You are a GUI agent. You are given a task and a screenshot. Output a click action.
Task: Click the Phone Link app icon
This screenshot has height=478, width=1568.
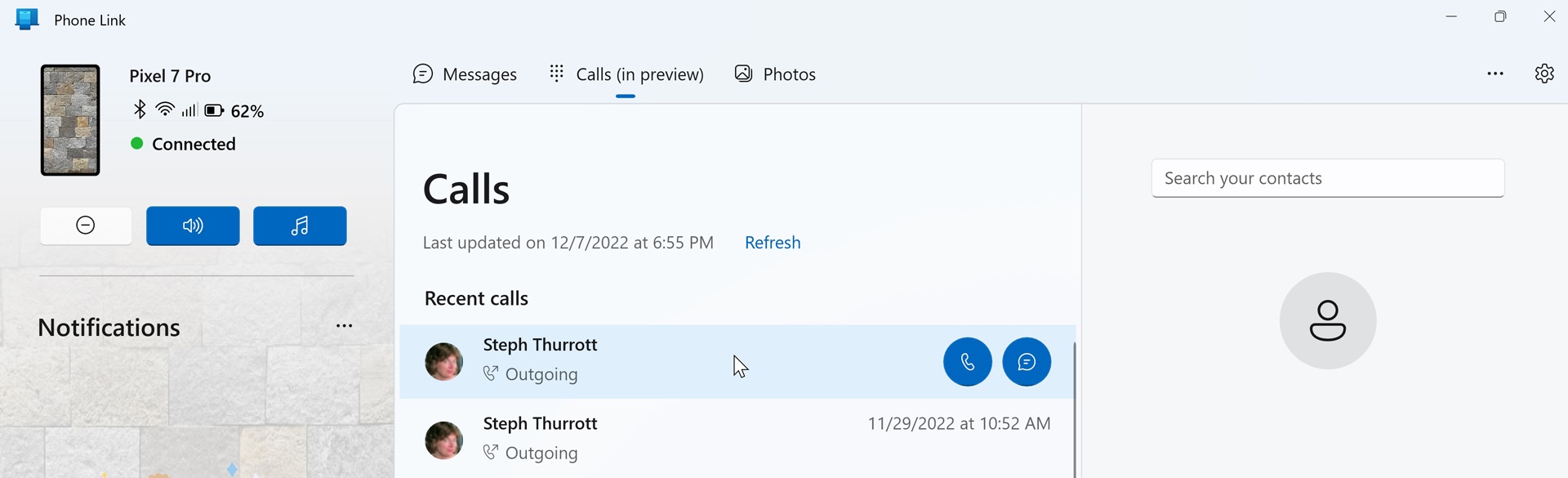coord(27,20)
